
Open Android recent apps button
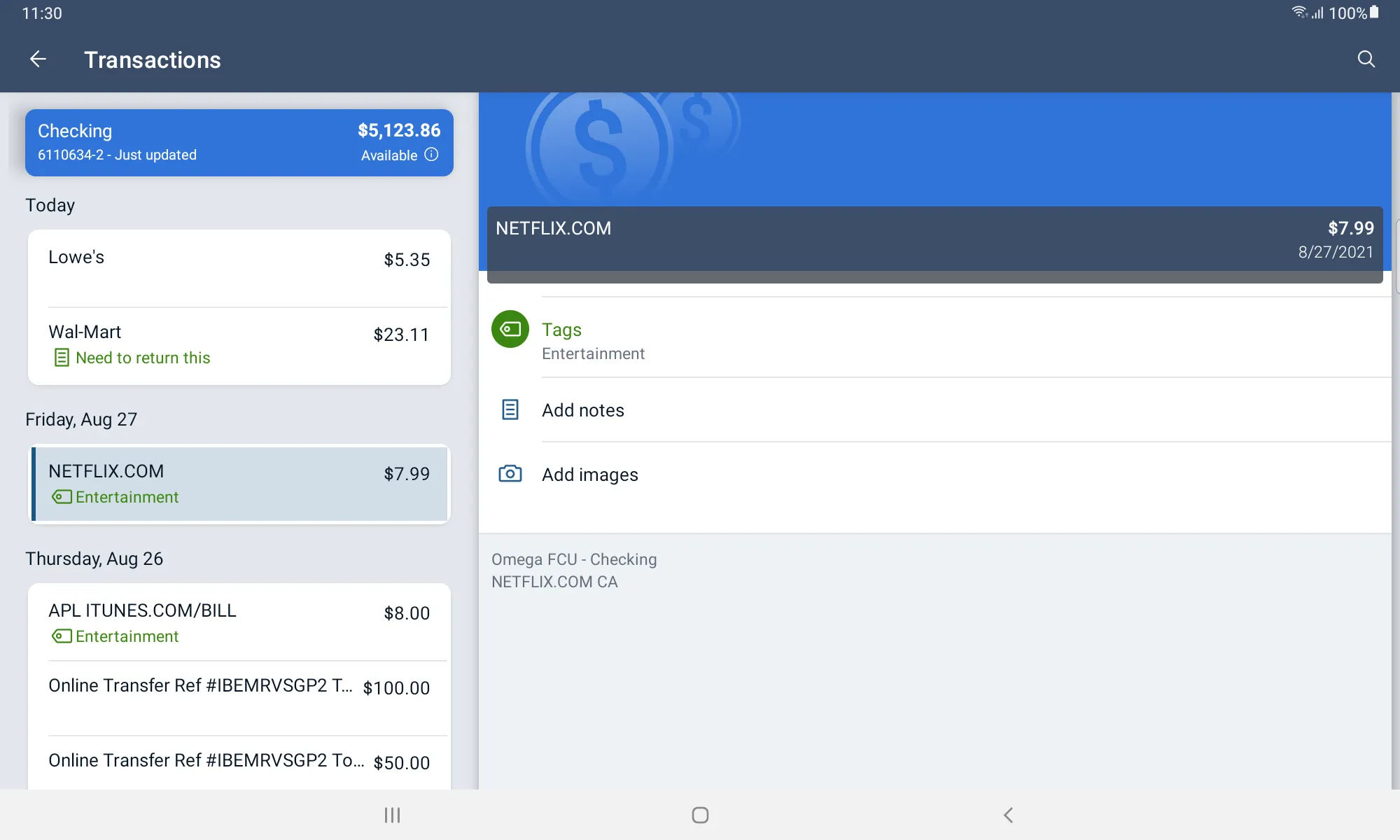(392, 815)
